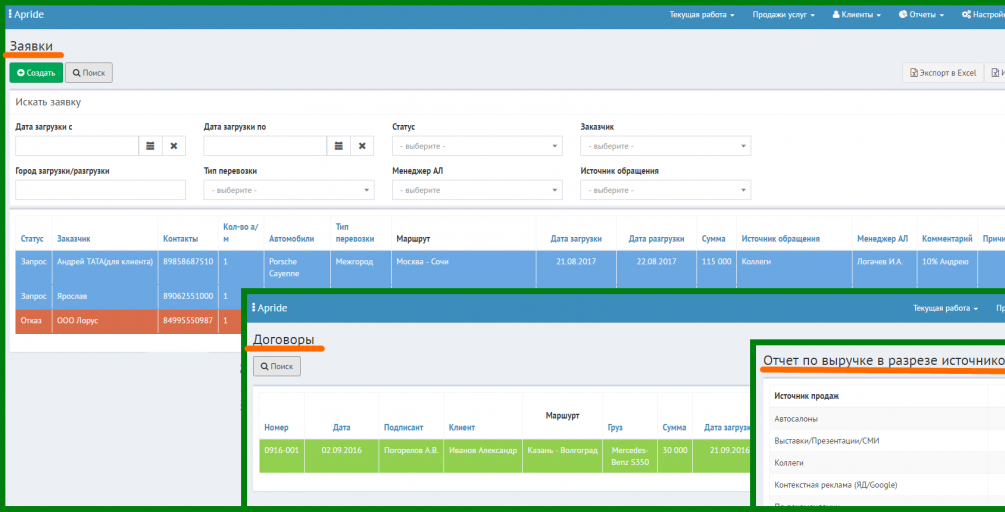Open the Тип перевозки dropdown
Viewport: 1005px width, 512px height.
click(x=289, y=190)
